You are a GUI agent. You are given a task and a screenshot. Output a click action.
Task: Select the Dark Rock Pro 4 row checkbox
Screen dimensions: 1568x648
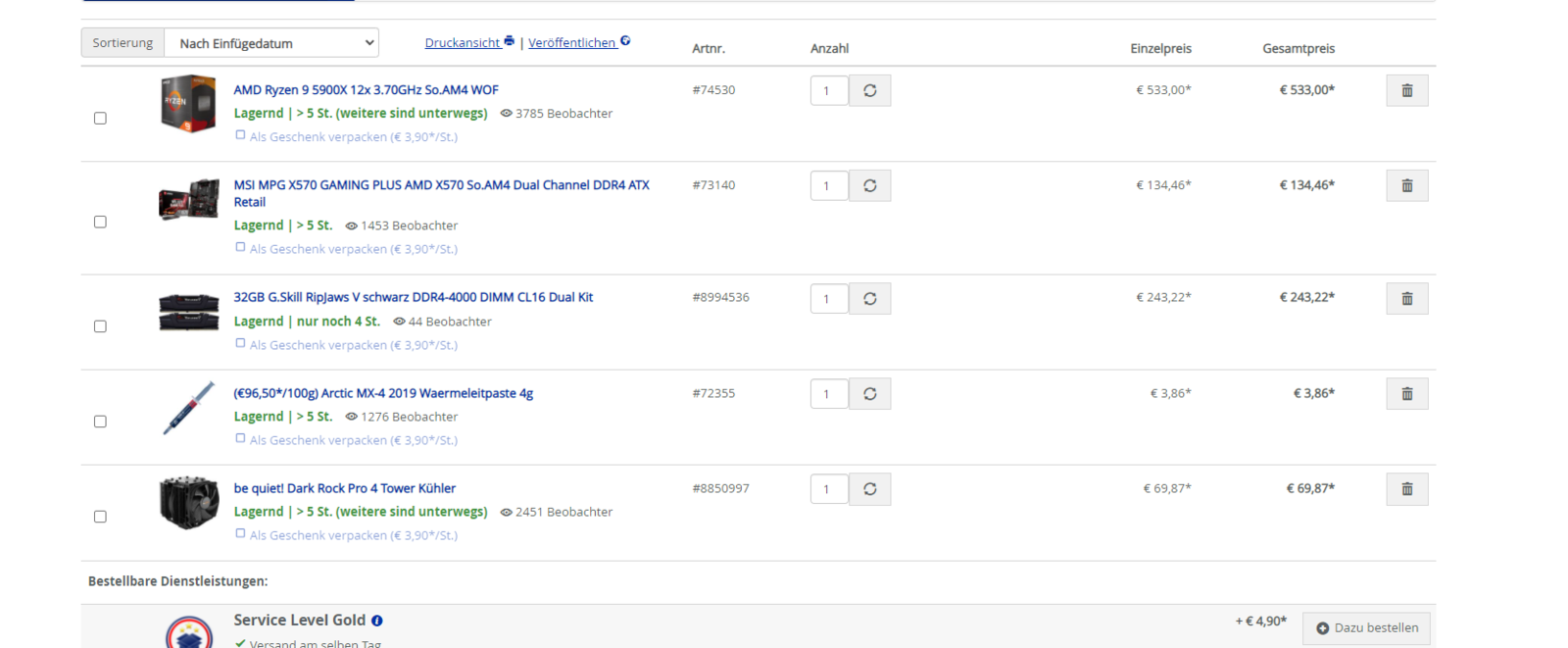pos(100,517)
